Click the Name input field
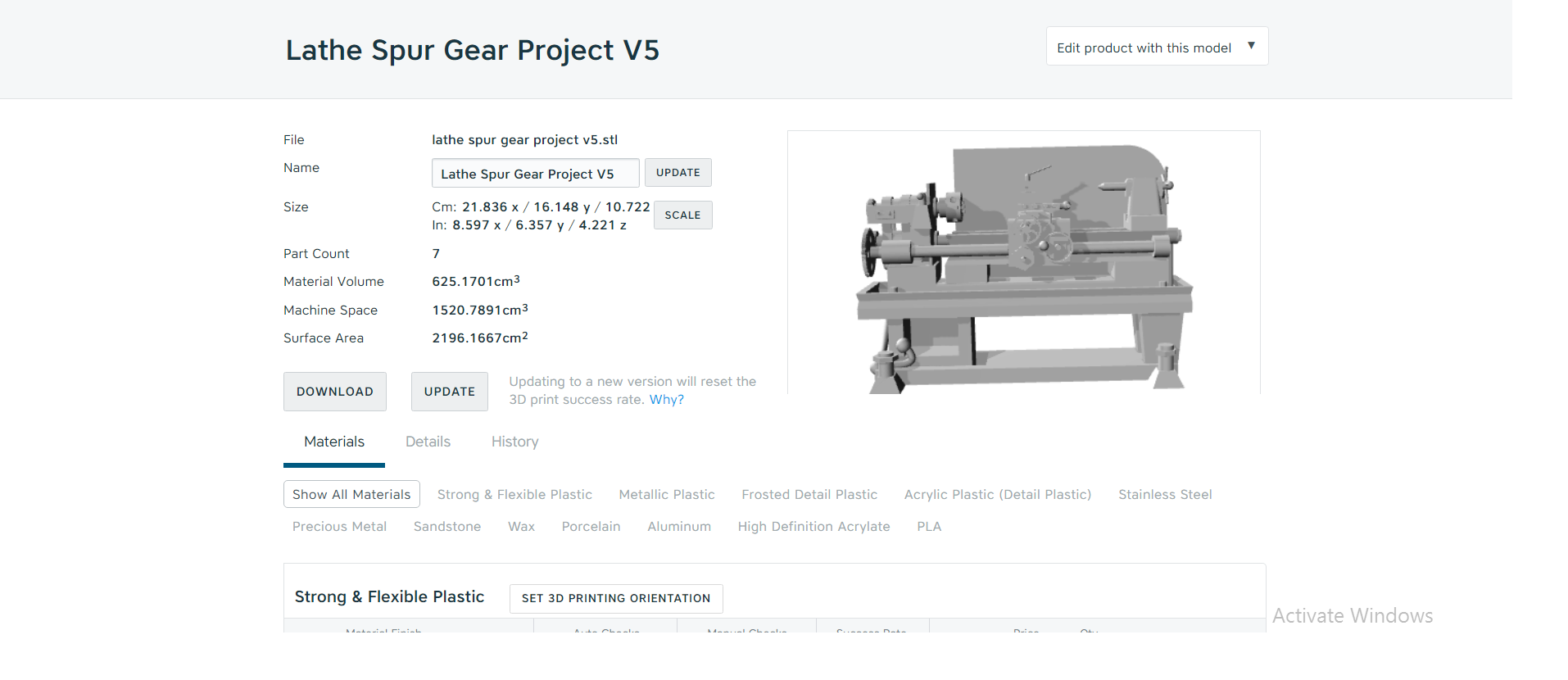The image size is (1568, 680). 535,173
